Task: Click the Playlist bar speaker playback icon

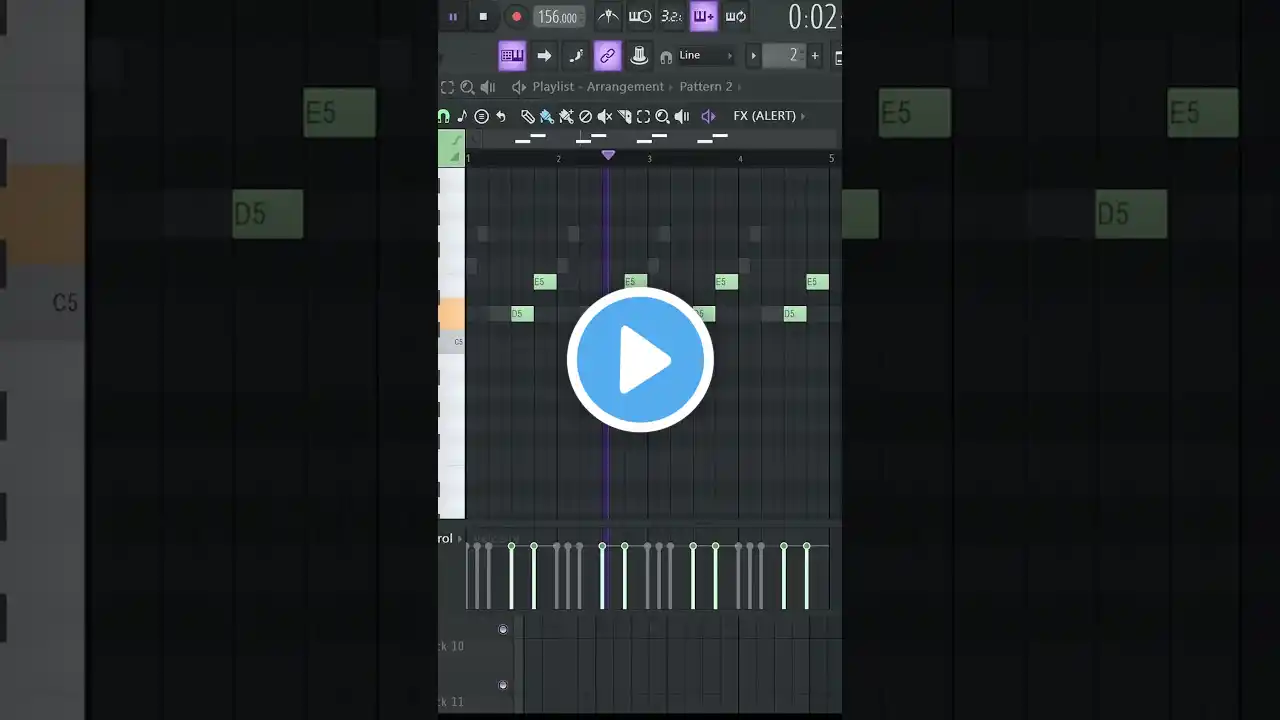Action: 488,87
